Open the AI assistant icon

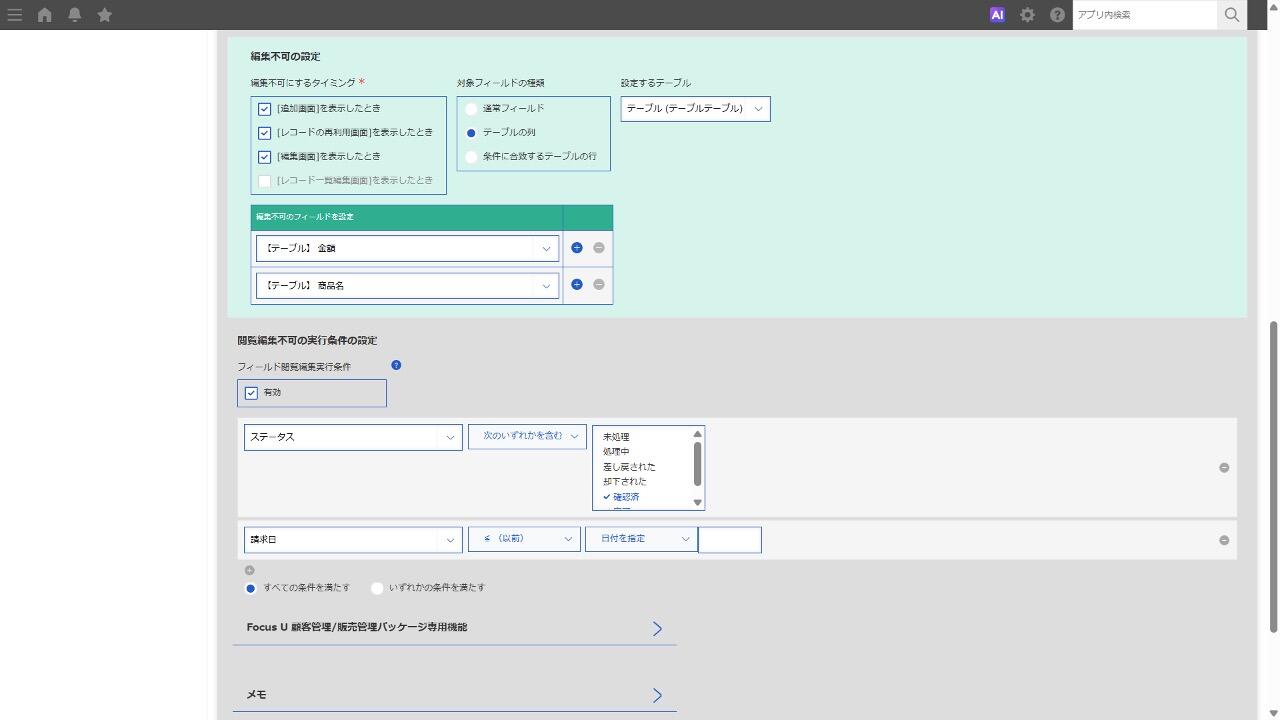click(997, 15)
